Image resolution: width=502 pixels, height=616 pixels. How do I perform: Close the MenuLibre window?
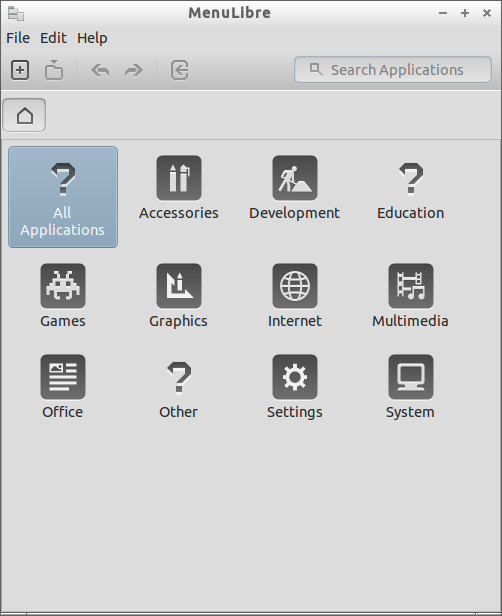click(487, 13)
